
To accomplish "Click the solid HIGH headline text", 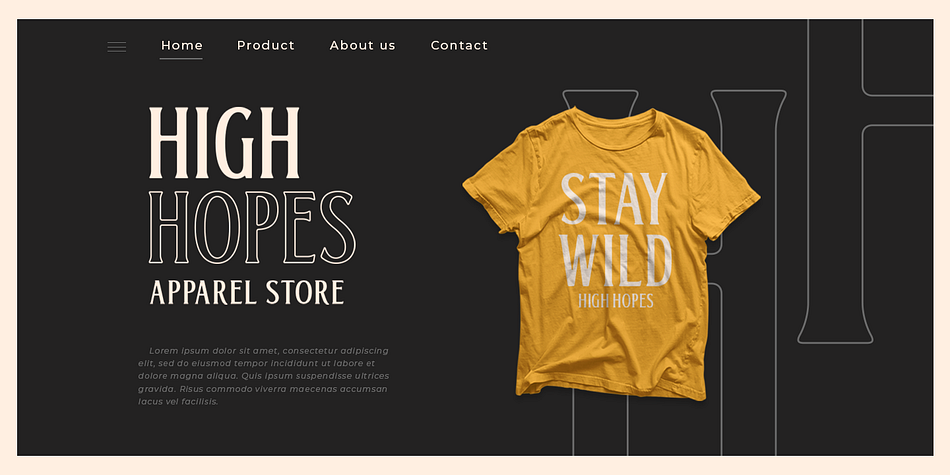I will pos(224,143).
